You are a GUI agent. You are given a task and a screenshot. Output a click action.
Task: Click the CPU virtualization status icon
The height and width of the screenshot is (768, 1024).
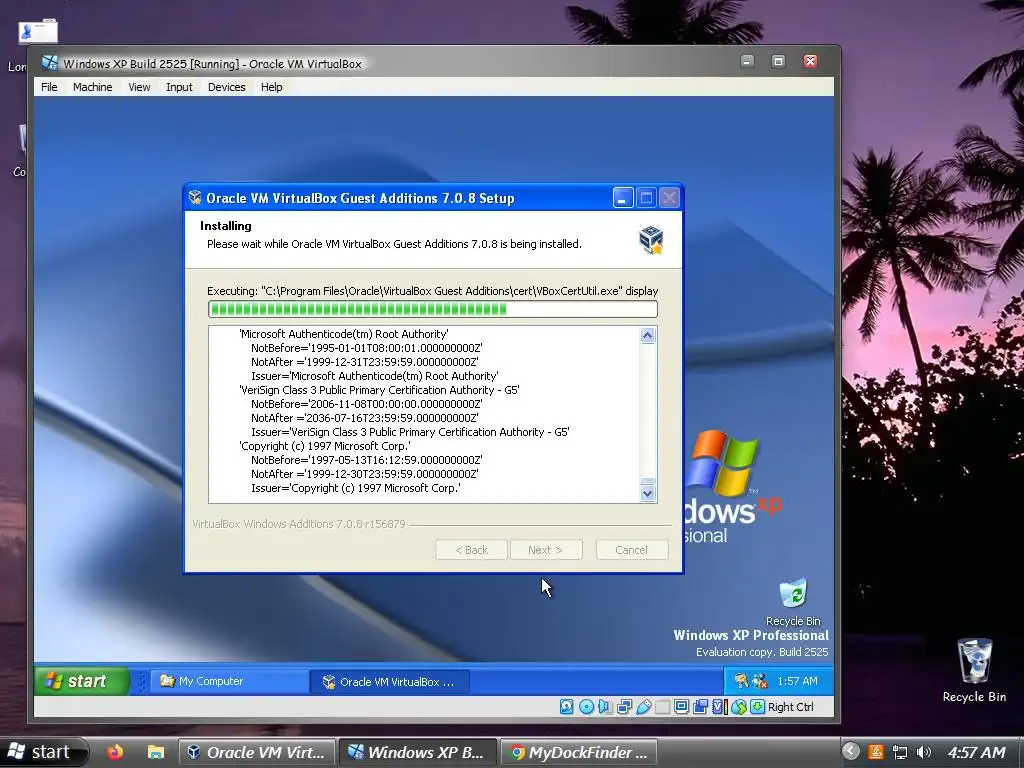(x=719, y=707)
